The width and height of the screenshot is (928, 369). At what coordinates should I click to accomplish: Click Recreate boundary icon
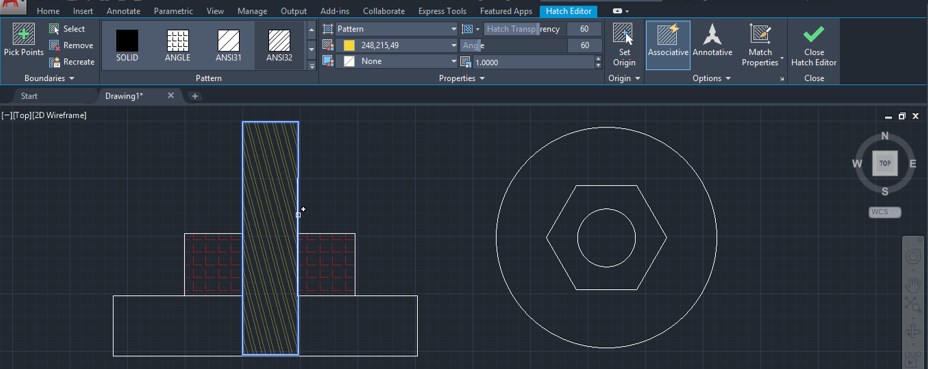click(x=54, y=62)
